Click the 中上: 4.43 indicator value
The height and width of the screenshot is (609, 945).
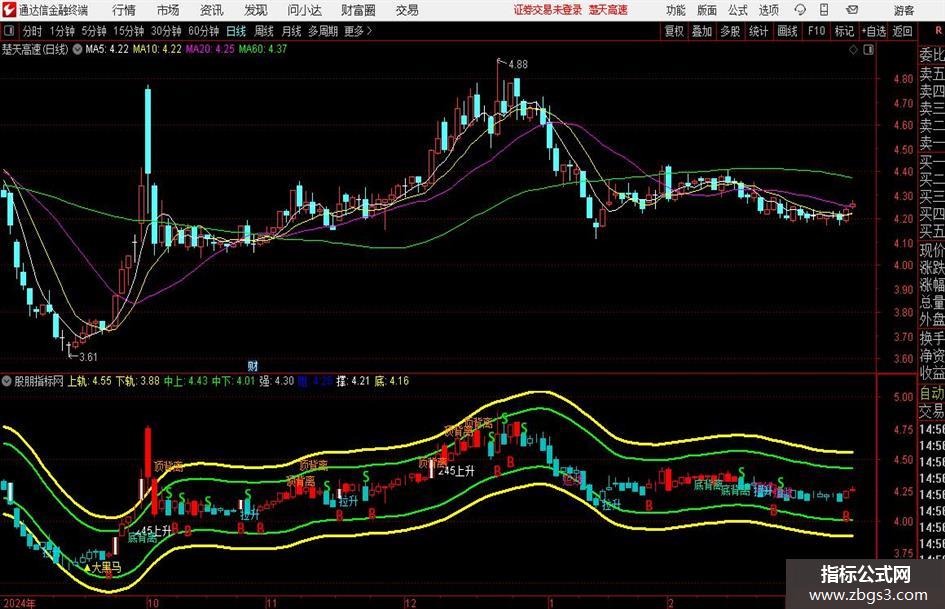tap(186, 381)
